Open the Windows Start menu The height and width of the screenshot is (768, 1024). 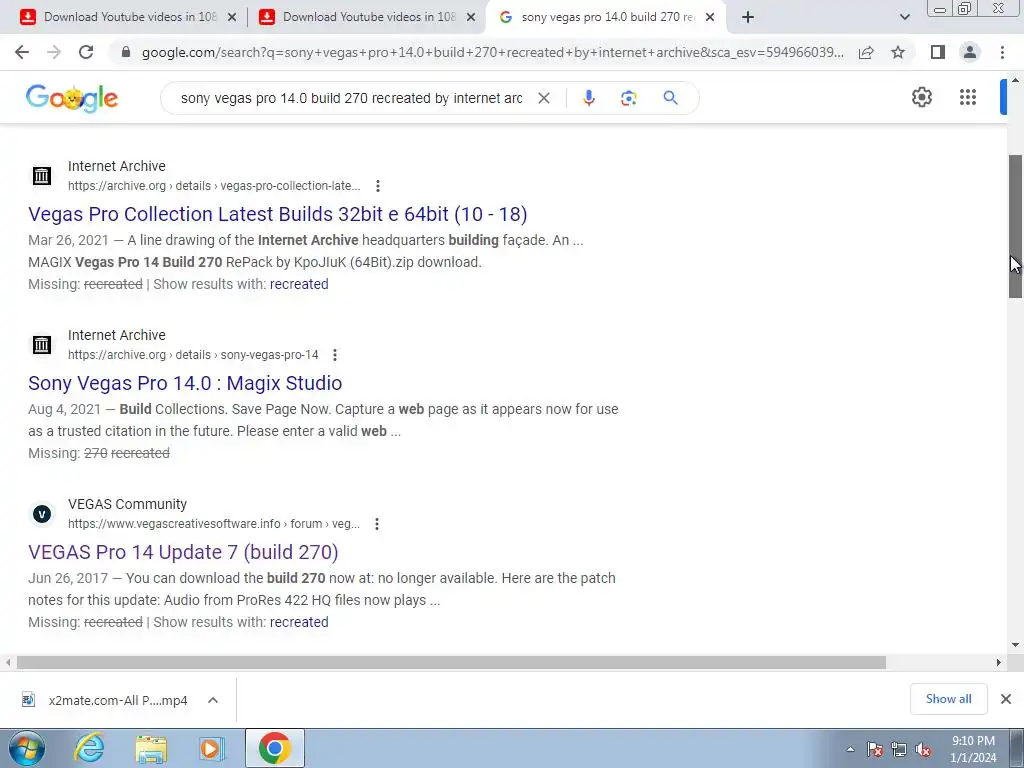coord(27,749)
